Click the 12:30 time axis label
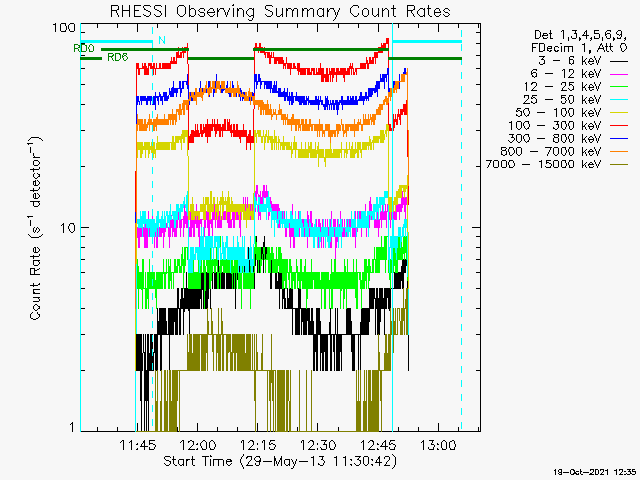 click(x=318, y=445)
